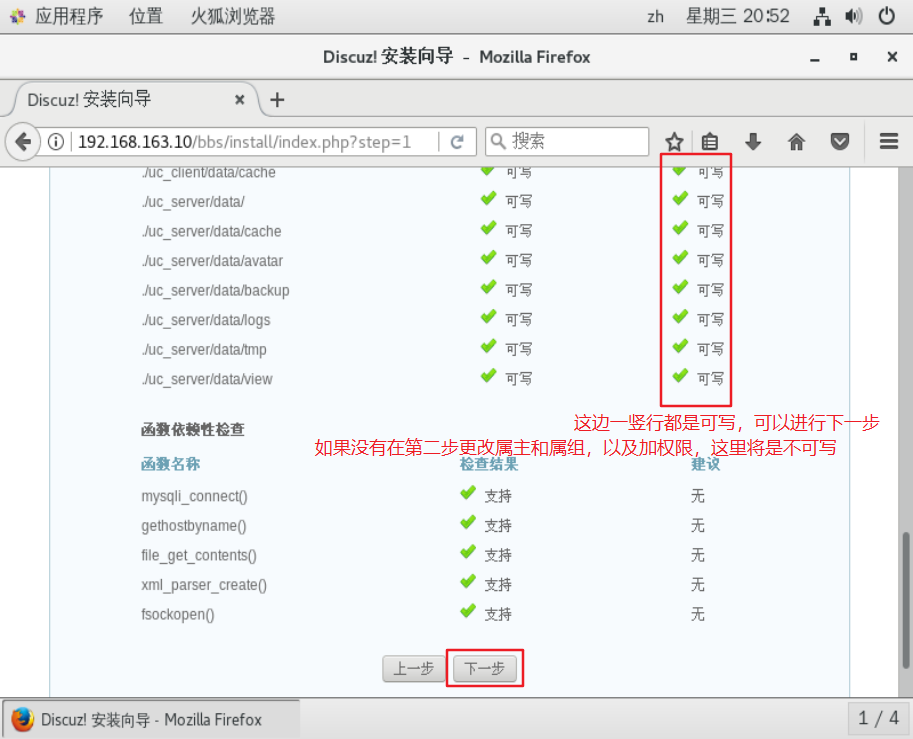Image resolution: width=913 pixels, height=739 pixels.
Task: Open the network status tray icon
Action: tap(822, 16)
